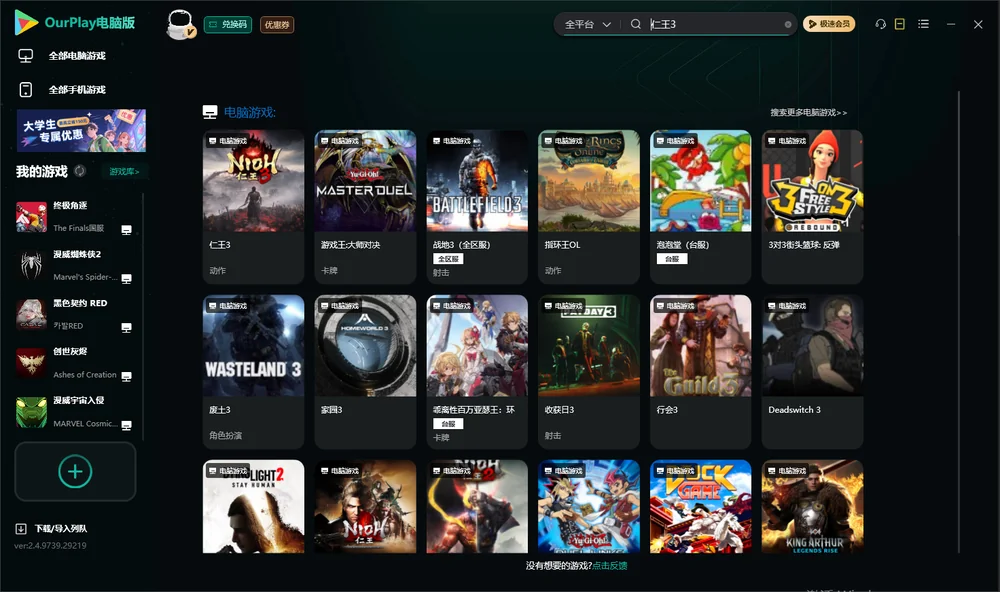The width and height of the screenshot is (1000, 592).
Task: Open the Battlefield 3 game cover
Action: (x=477, y=181)
